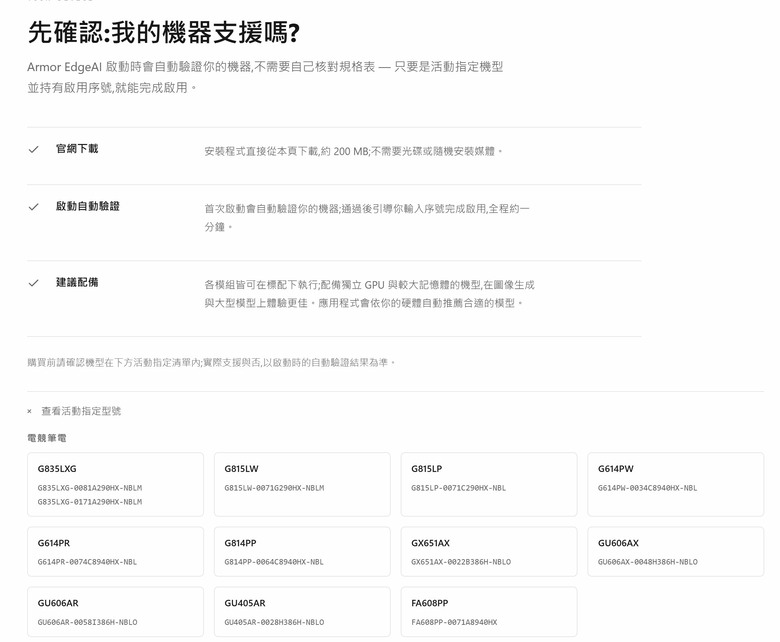Viewport: 780px width, 642px height.
Task: Open the GU606AR model card title
Action: tap(58, 603)
